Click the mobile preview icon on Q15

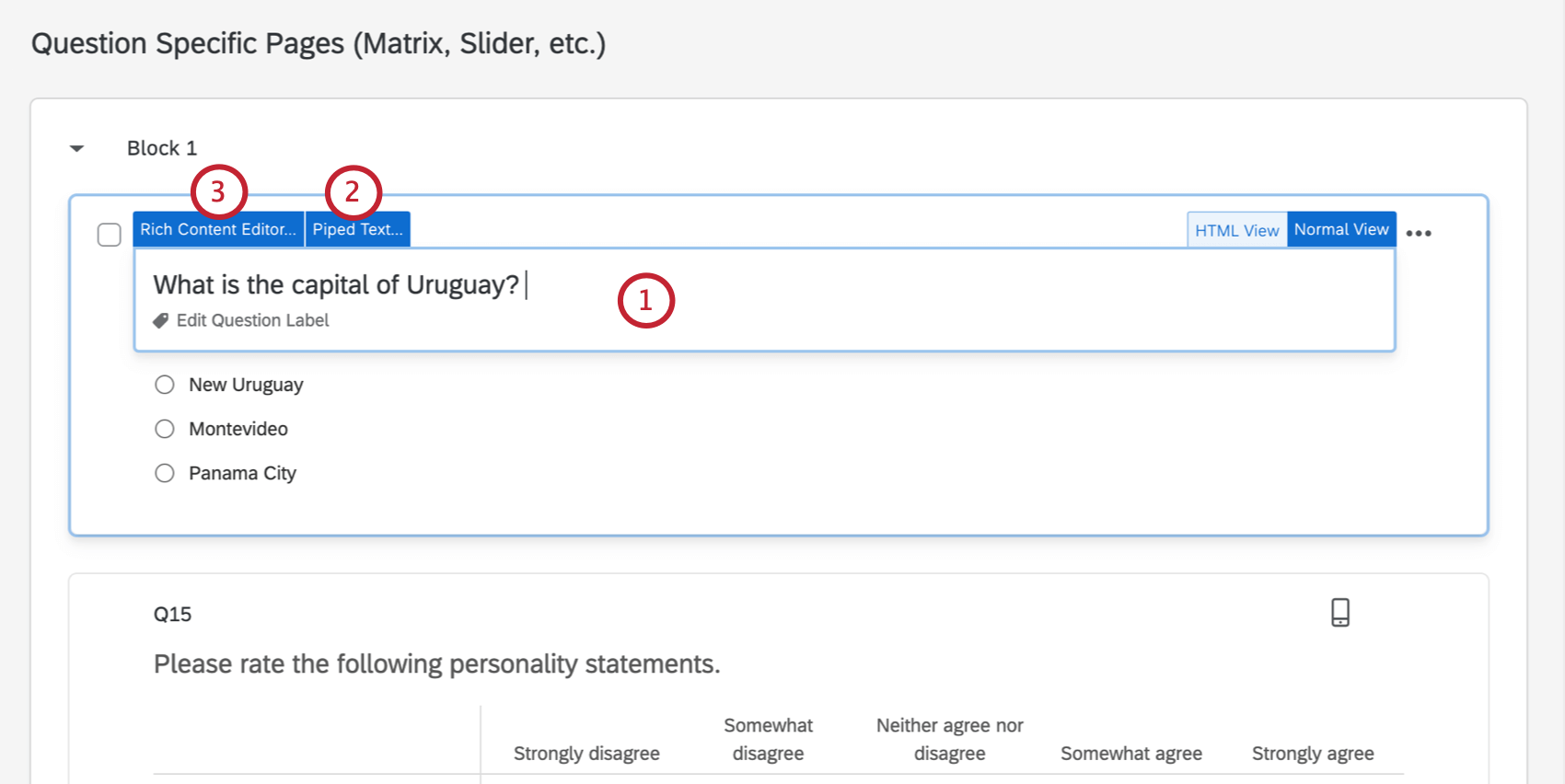tap(1340, 612)
